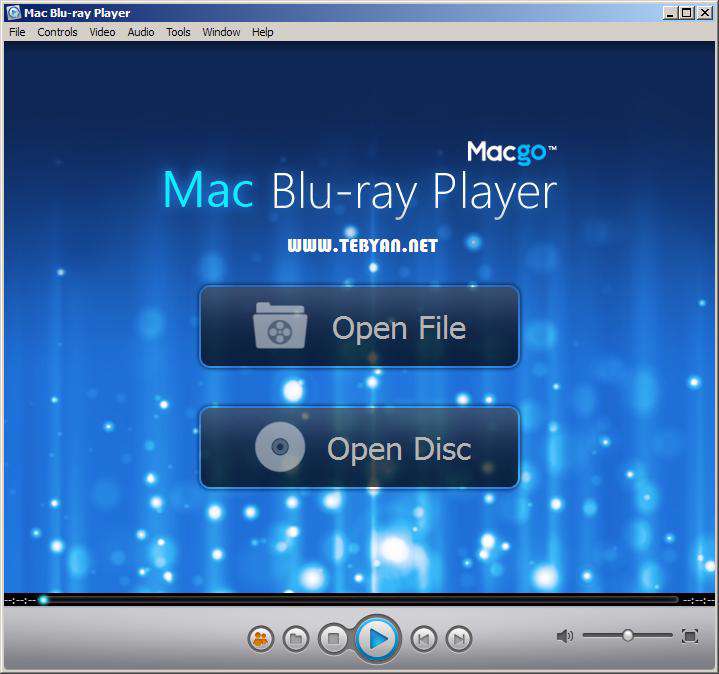
Task: Open the Window menu
Action: (221, 32)
